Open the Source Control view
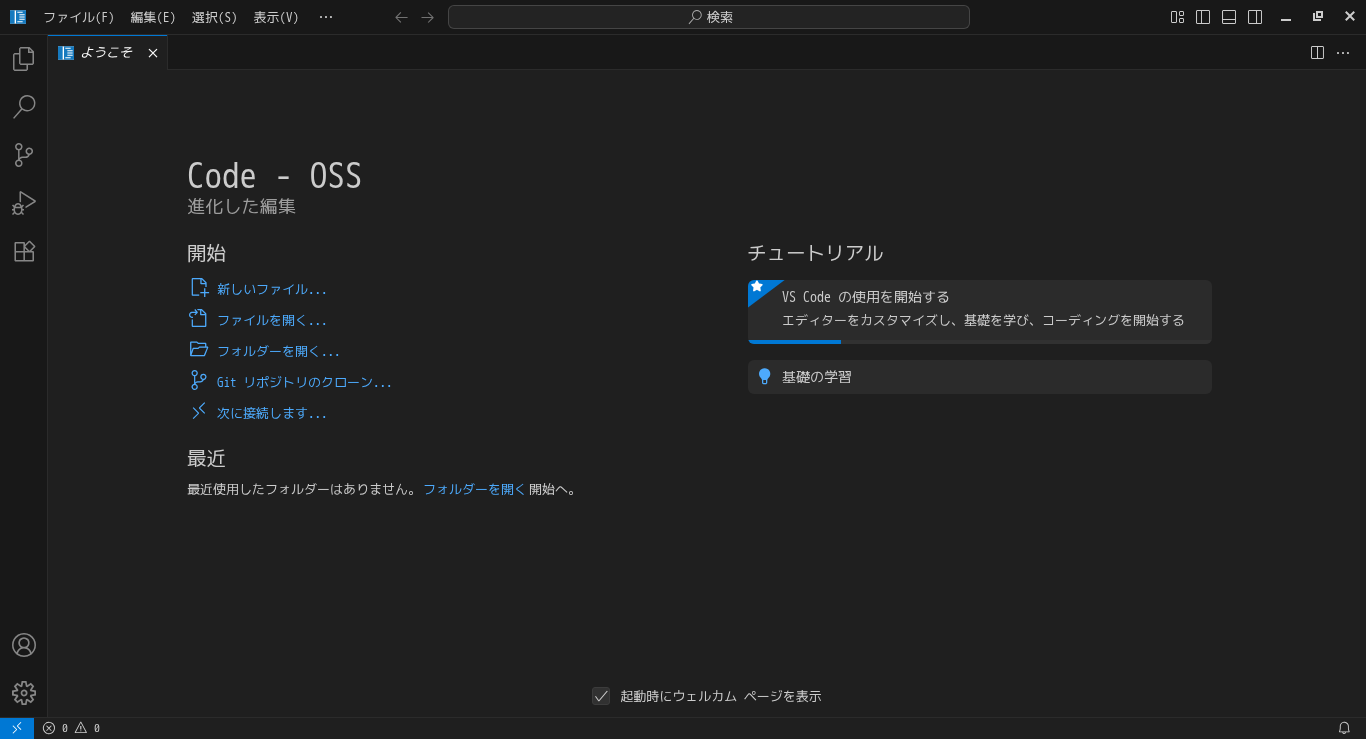The height and width of the screenshot is (739, 1366). pyautogui.click(x=24, y=155)
